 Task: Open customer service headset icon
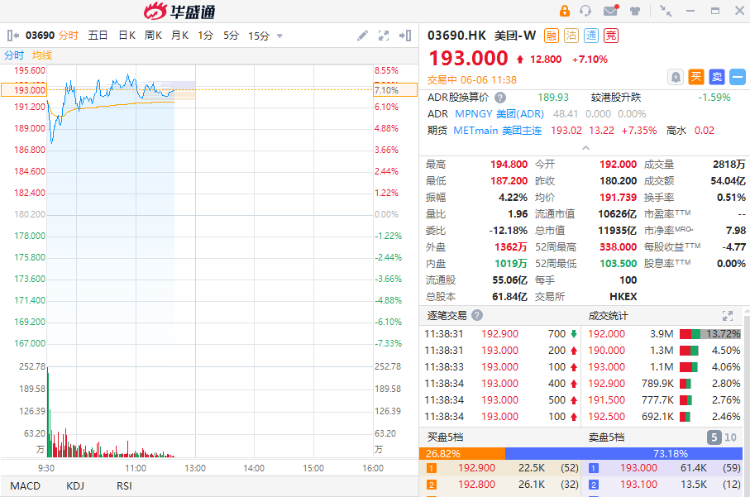[x=585, y=11]
